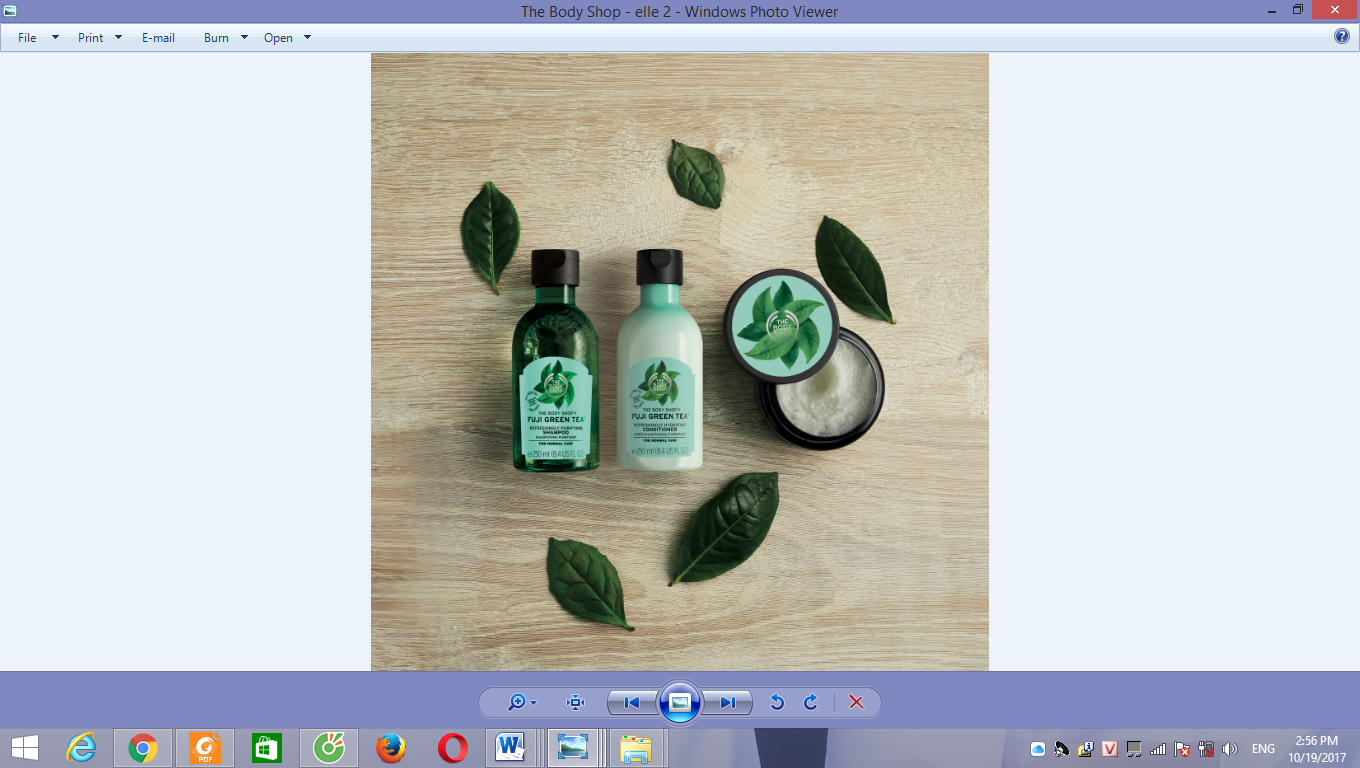Open the File menu
This screenshot has width=1360, height=768.
[x=27, y=38]
